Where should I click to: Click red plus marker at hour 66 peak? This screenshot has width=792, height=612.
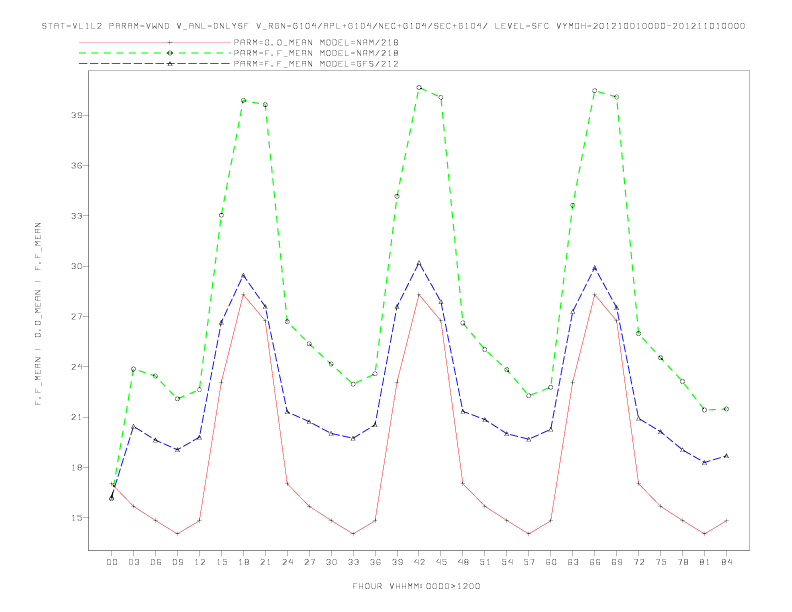tap(595, 294)
